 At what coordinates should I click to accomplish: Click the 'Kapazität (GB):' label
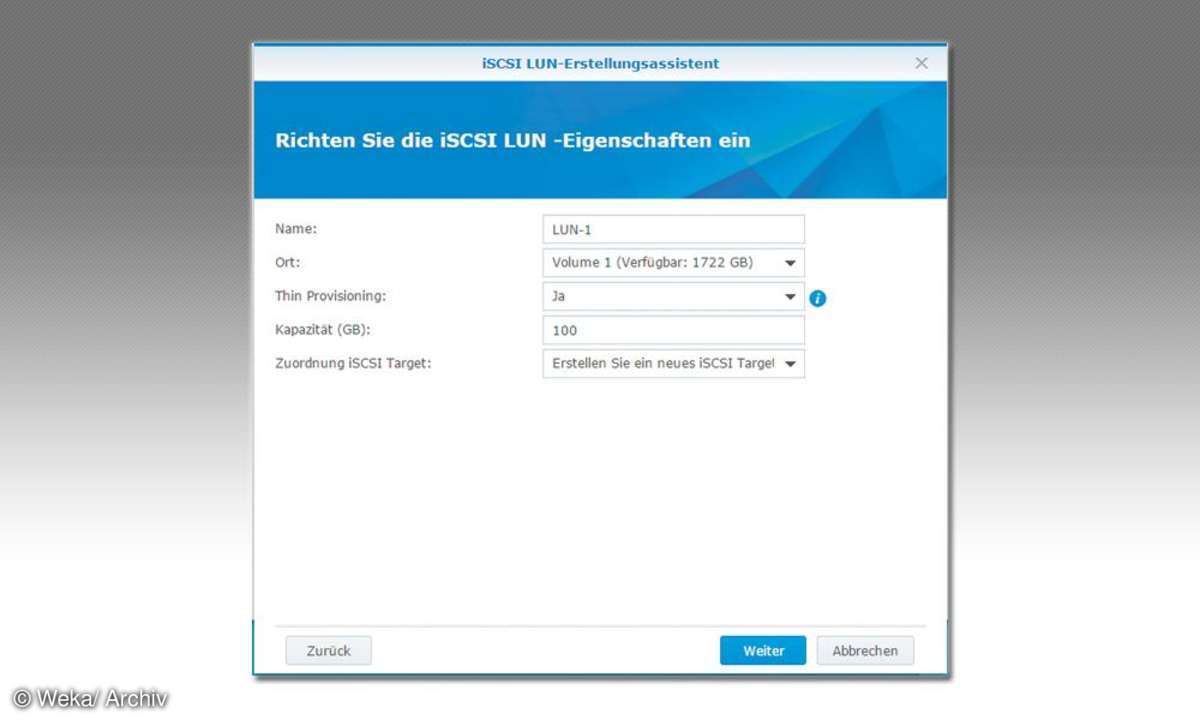pyautogui.click(x=323, y=330)
